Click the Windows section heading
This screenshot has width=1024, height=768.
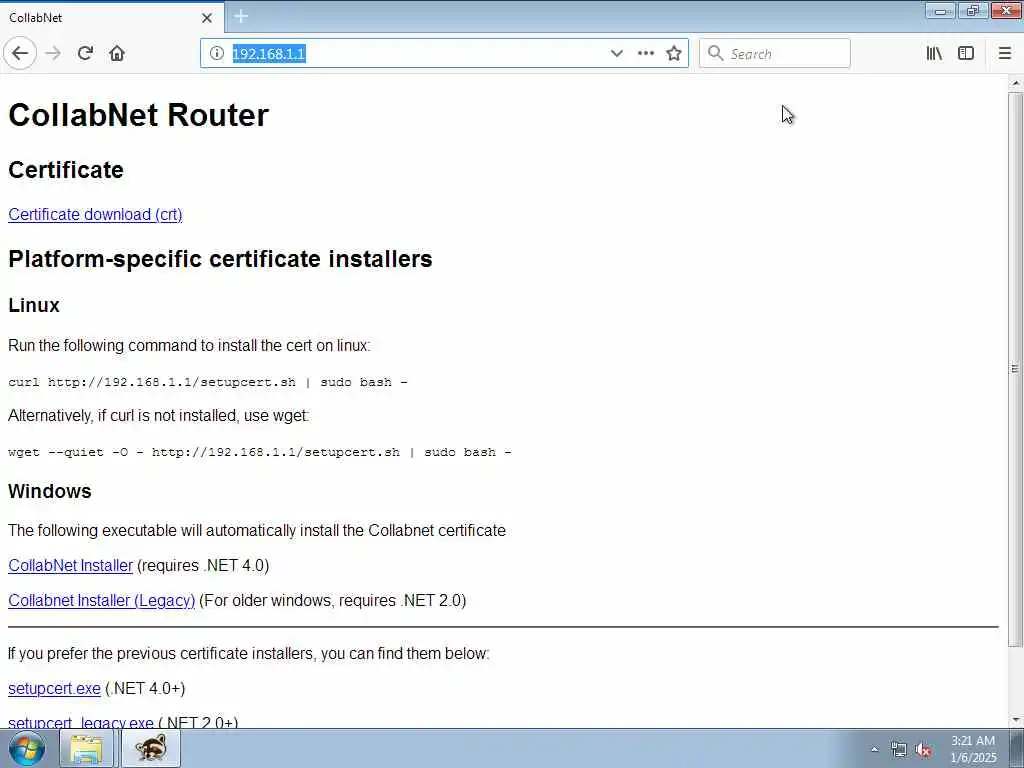50,491
